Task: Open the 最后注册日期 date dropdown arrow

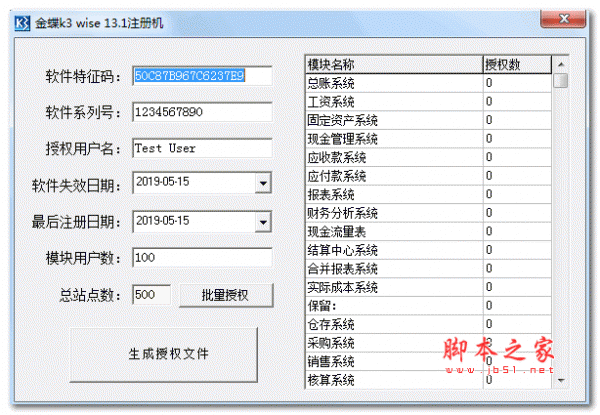Action: (263, 222)
